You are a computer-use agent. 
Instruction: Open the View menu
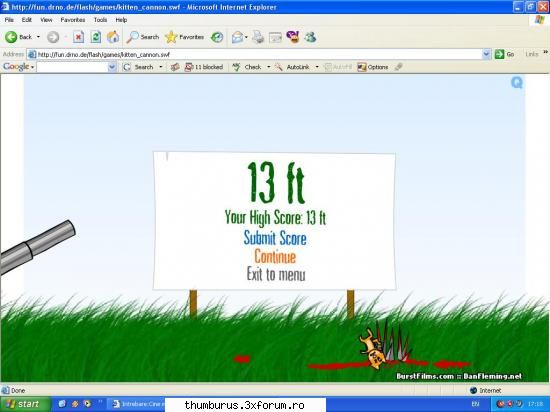46,20
